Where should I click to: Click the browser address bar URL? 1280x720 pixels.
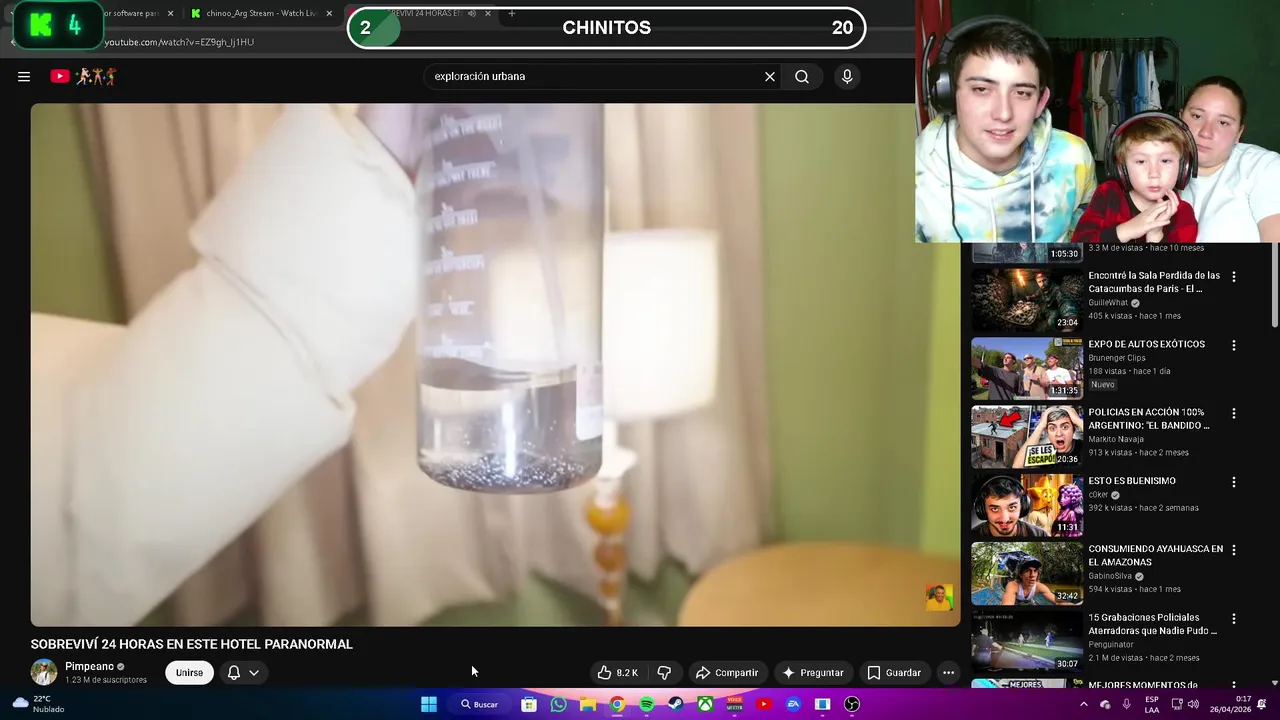179,42
